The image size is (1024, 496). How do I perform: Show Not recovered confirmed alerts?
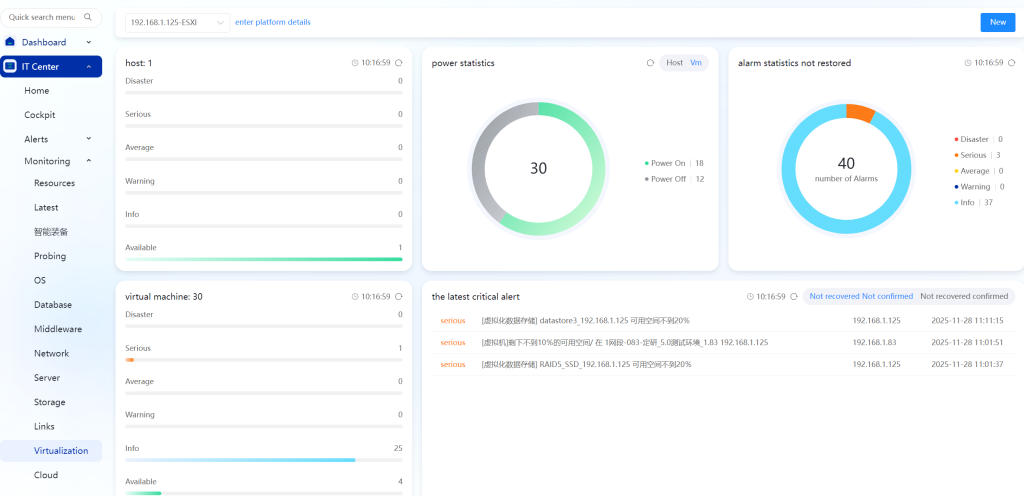[x=963, y=297]
